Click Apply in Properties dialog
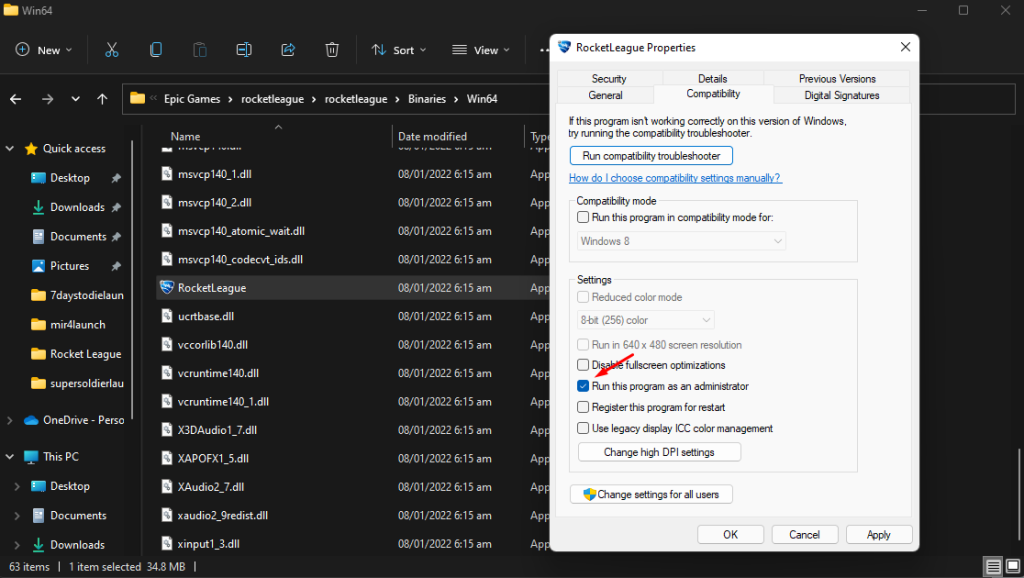 878,534
